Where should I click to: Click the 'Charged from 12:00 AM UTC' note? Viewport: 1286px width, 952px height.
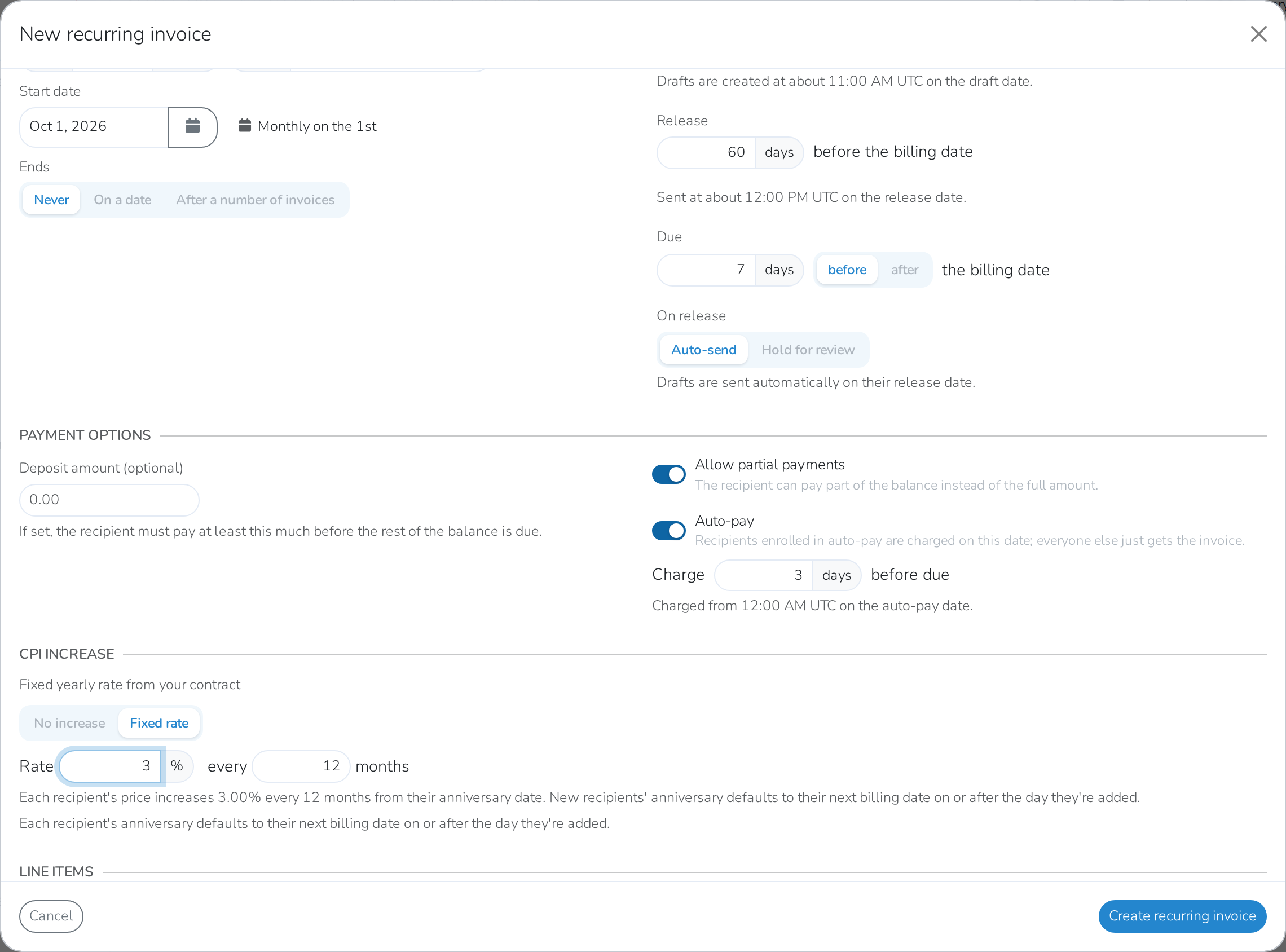coord(812,606)
